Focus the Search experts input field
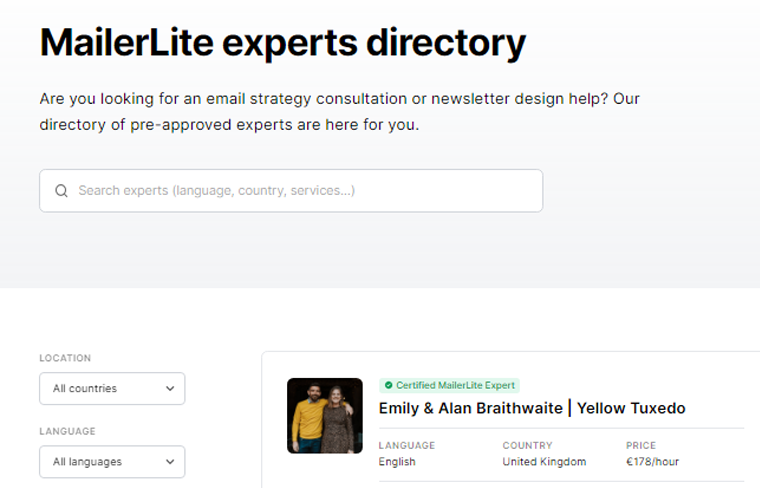 pyautogui.click(x=291, y=190)
